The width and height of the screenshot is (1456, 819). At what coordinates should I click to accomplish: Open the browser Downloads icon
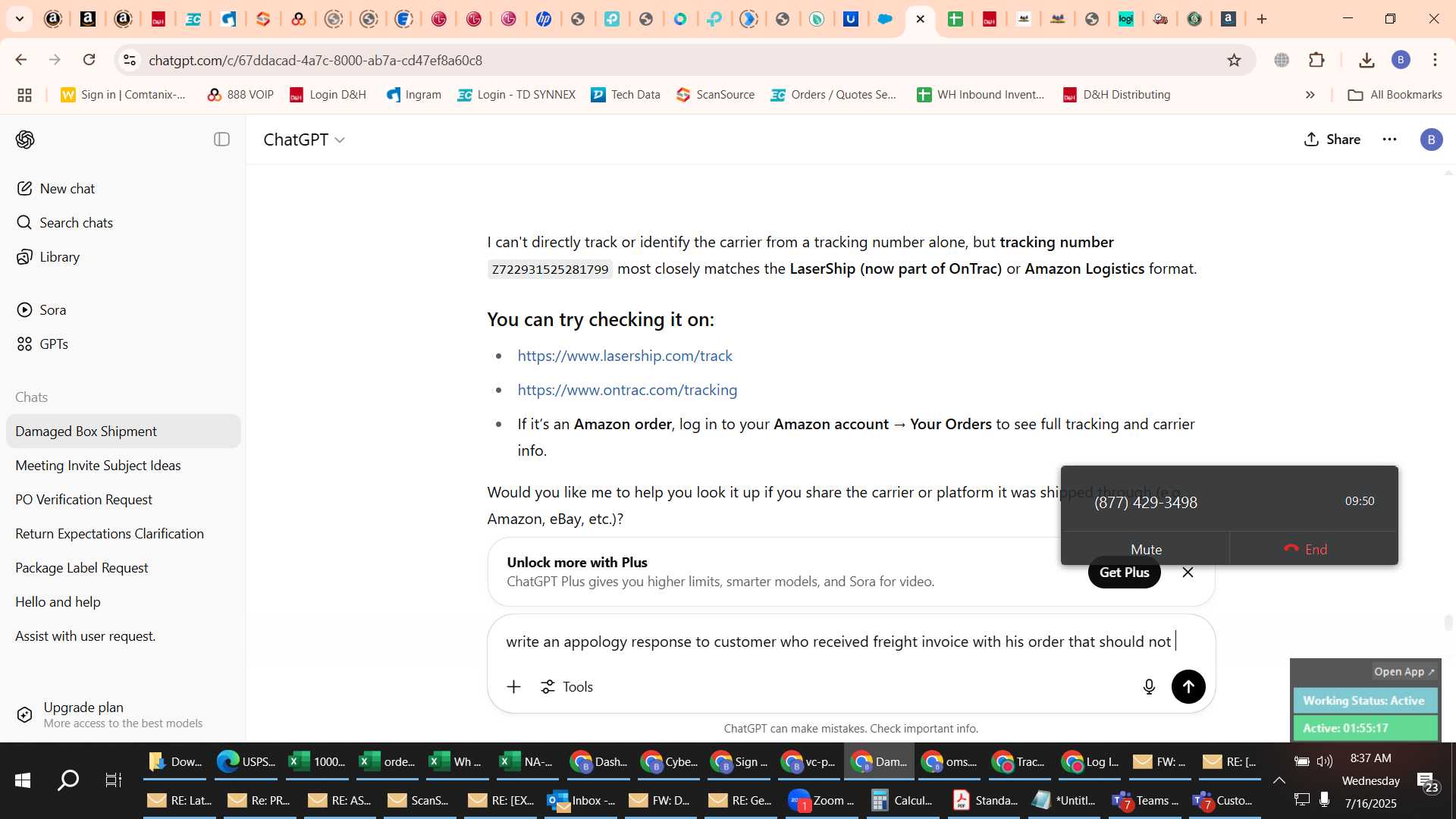click(x=1367, y=60)
